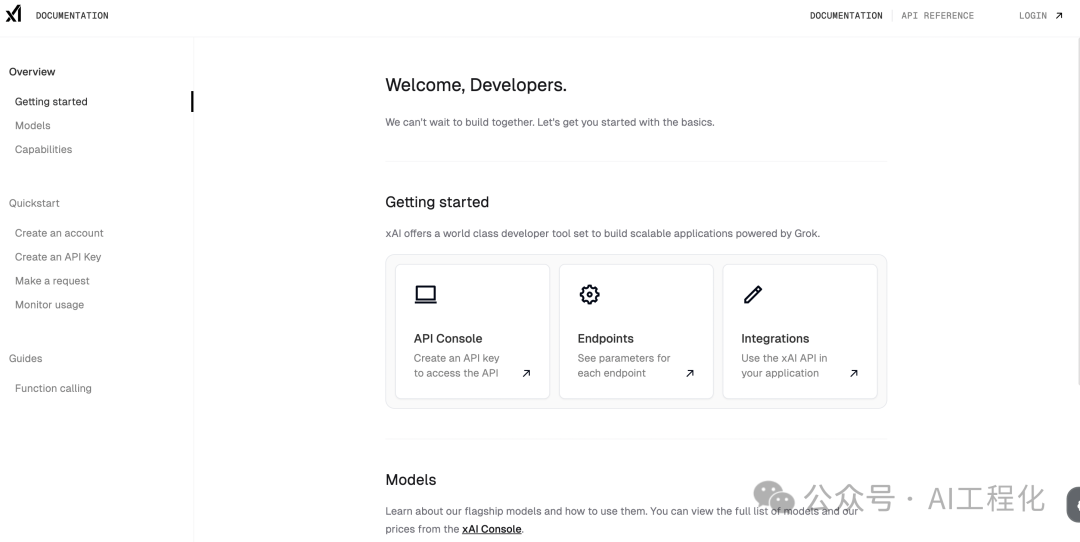This screenshot has width=1080, height=542.
Task: Select Getting started in the sidebar
Action: [51, 101]
